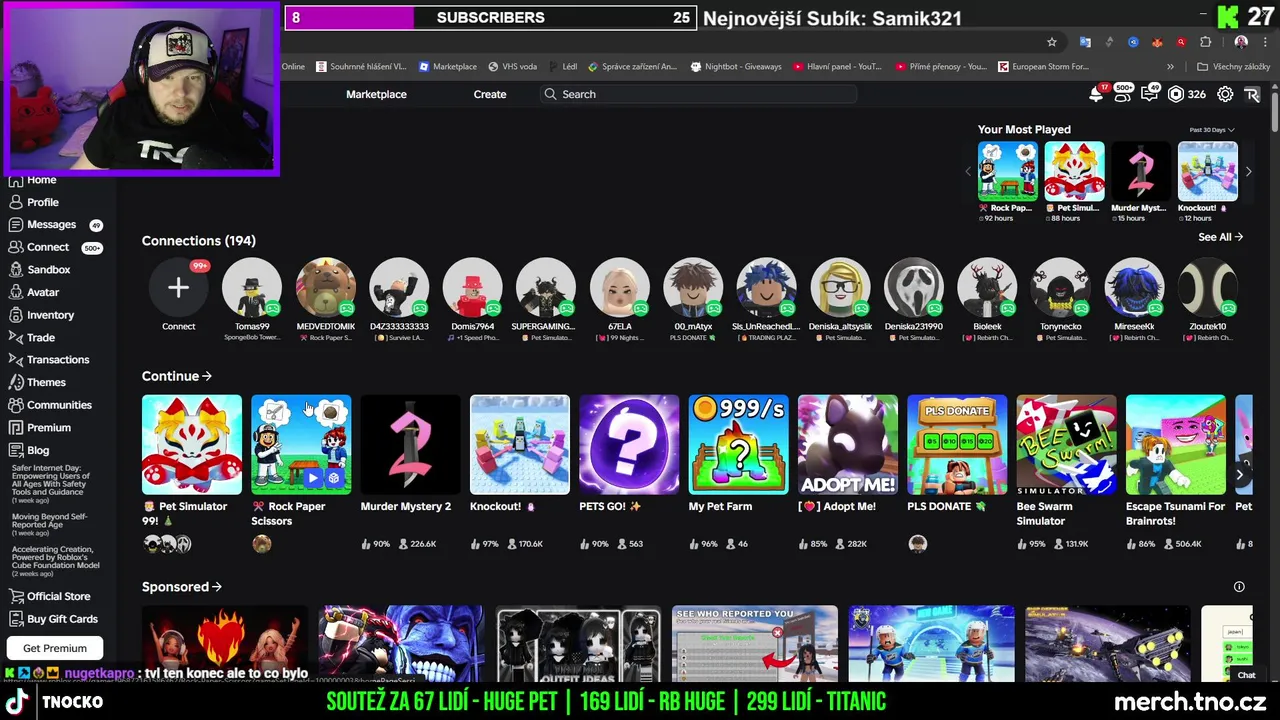The width and height of the screenshot is (1280, 720).
Task: Open Blog in the sidebar
Action: point(38,450)
